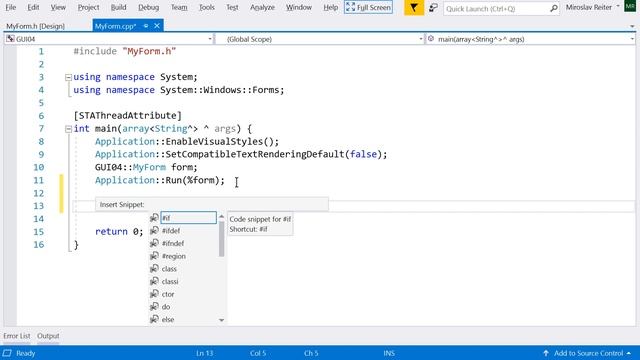Click the Ready status icon
This screenshot has width=640, height=360.
(x=7, y=353)
